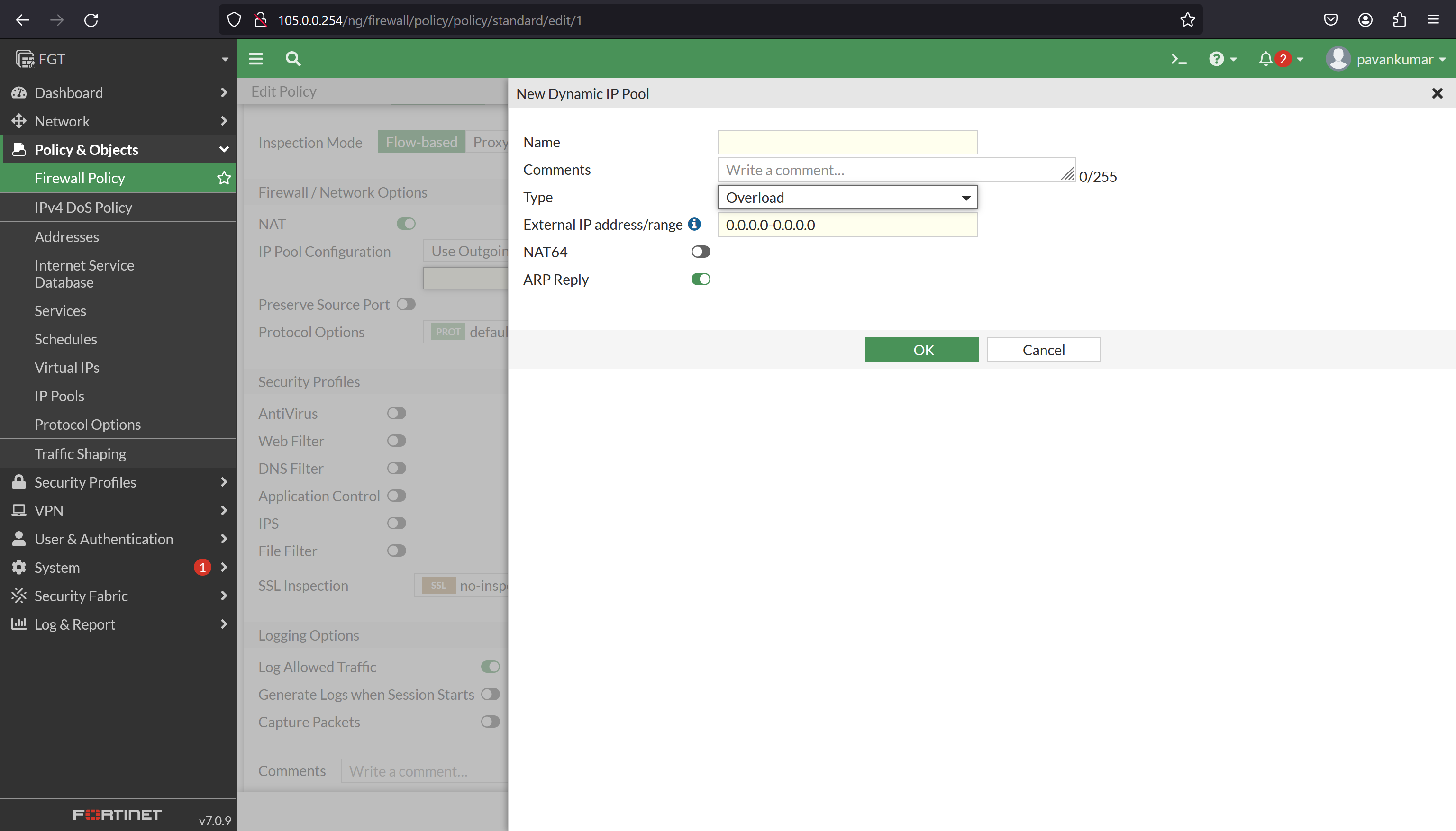This screenshot has height=831, width=1456.
Task: Enable NAT64 for the IP pool
Action: pos(700,251)
